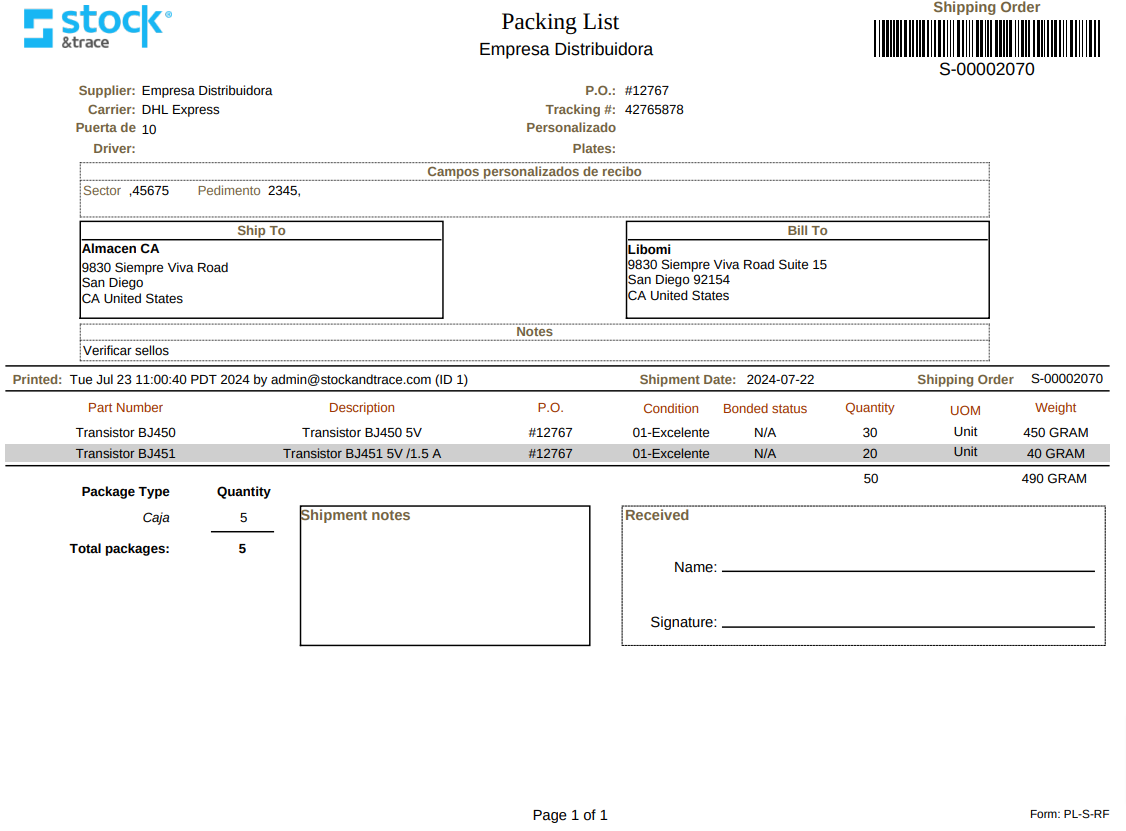Click '9830 Siempre Viva Road Suite 15' address
Image resolution: width=1126 pixels, height=831 pixels.
727,264
